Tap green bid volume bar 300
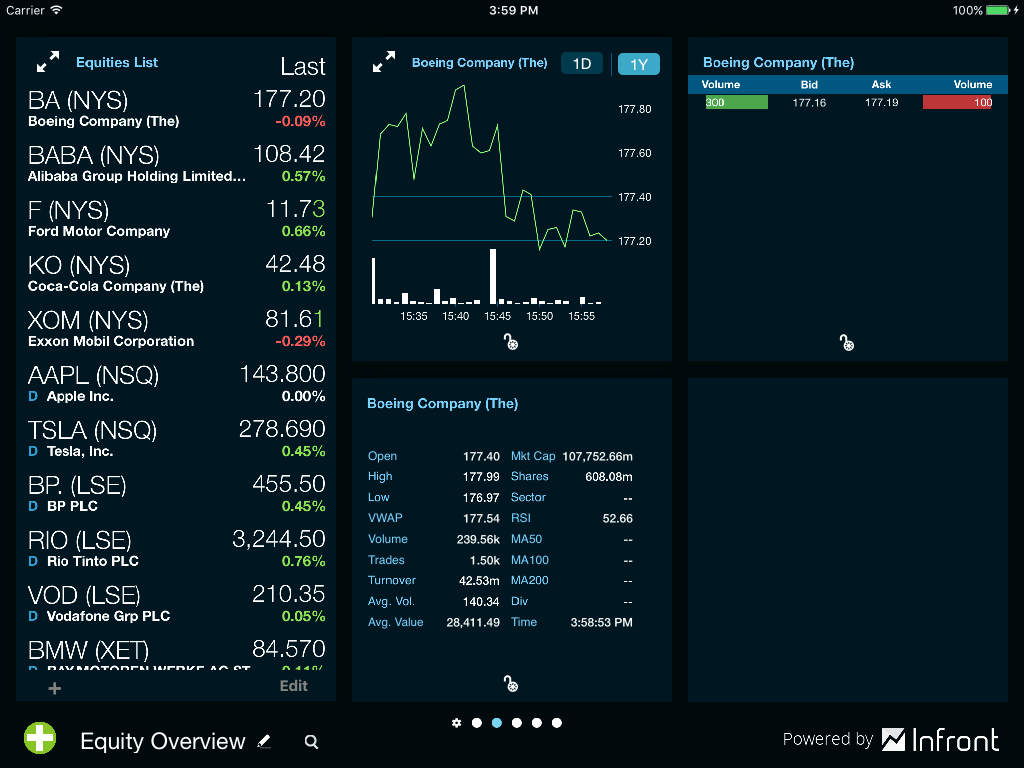 pyautogui.click(x=737, y=103)
